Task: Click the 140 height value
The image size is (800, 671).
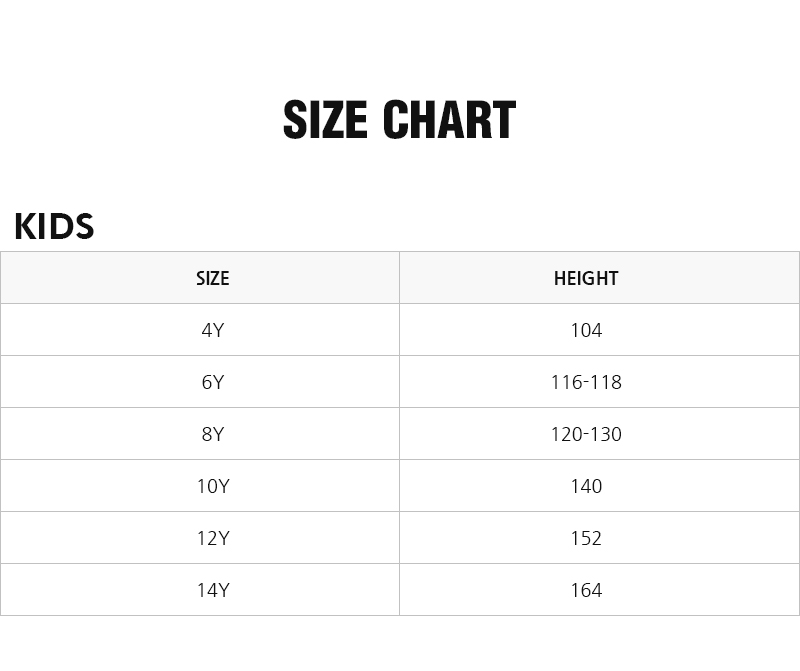Action: tap(586, 486)
